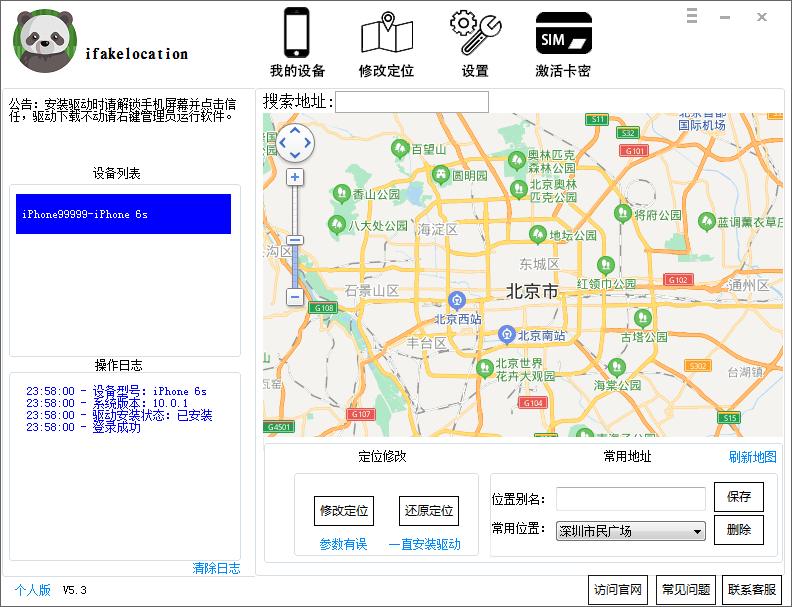This screenshot has height=607, width=792.
Task: Click the 保存 button
Action: [738, 497]
